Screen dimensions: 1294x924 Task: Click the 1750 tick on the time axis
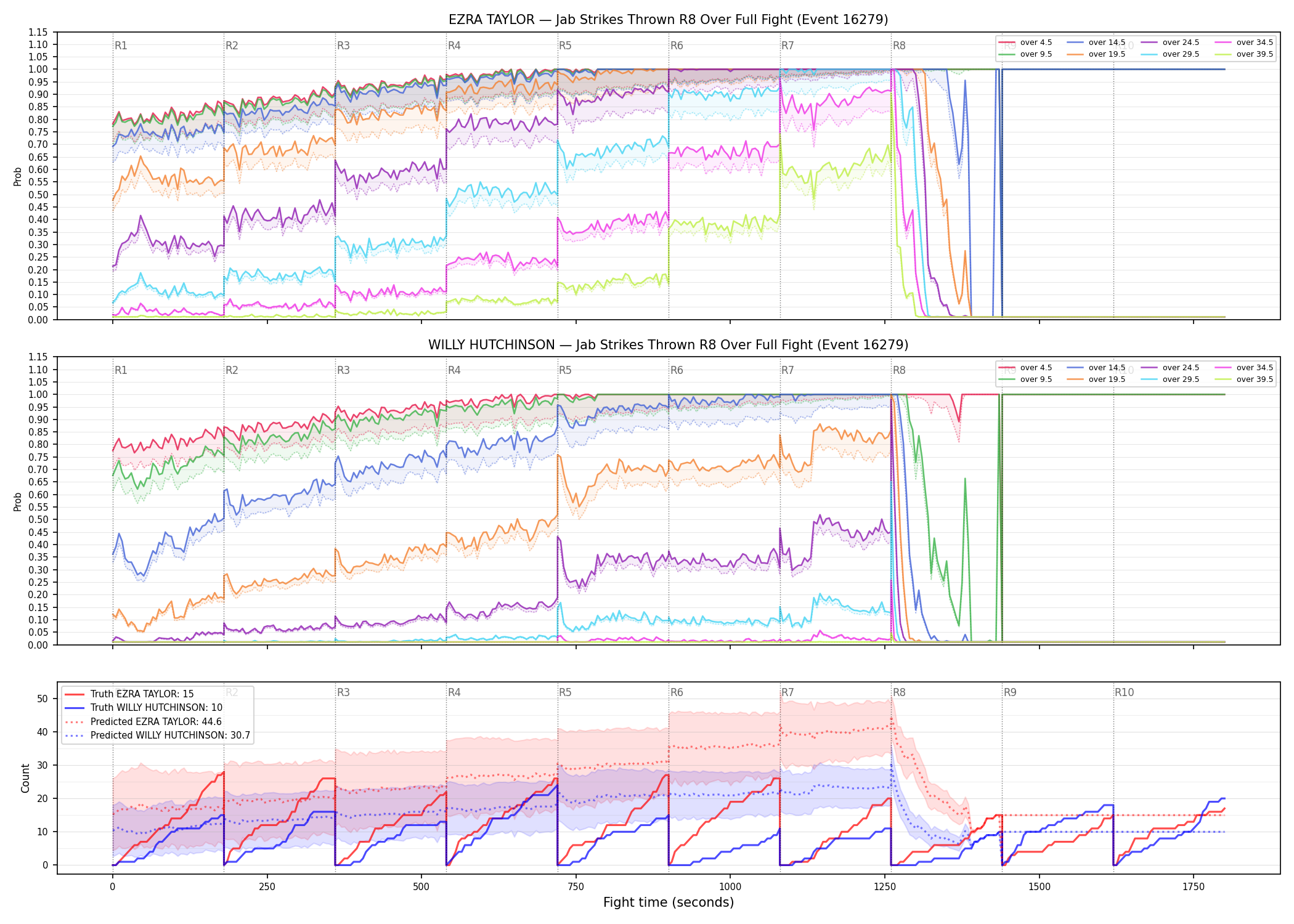[1194, 886]
